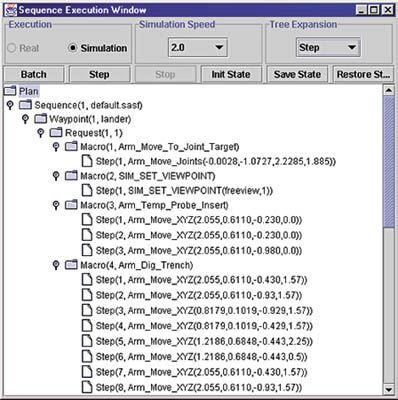Image resolution: width=398 pixels, height=400 pixels.
Task: Maximize the Sequence Execution Window
Action: 374,10
